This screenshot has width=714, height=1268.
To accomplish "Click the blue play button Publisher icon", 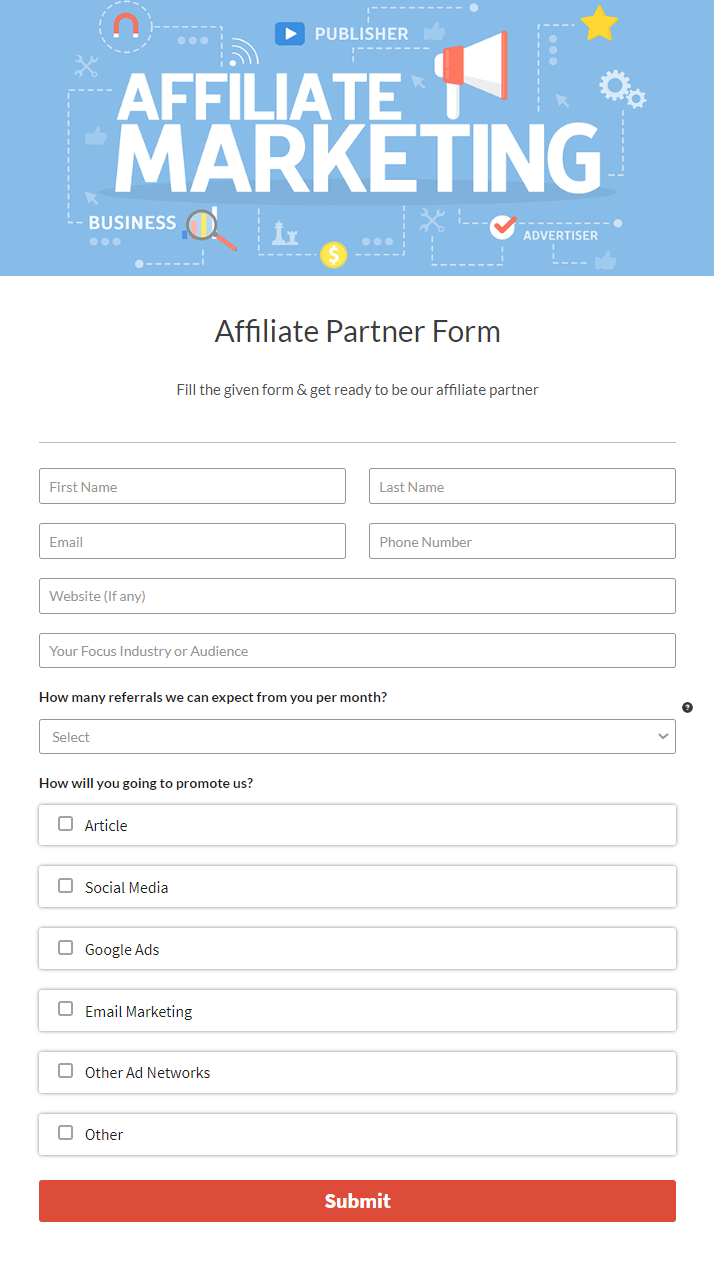I will [290, 34].
